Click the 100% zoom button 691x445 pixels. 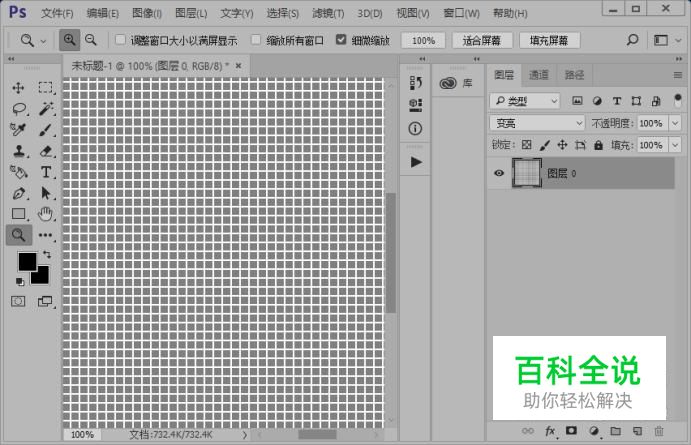pos(424,41)
